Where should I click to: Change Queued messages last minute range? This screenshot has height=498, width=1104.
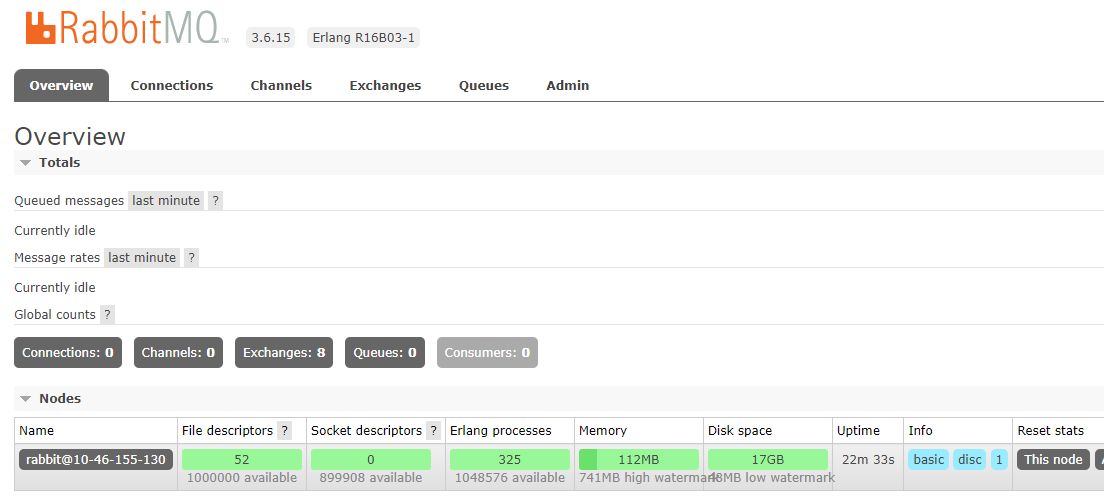(166, 201)
